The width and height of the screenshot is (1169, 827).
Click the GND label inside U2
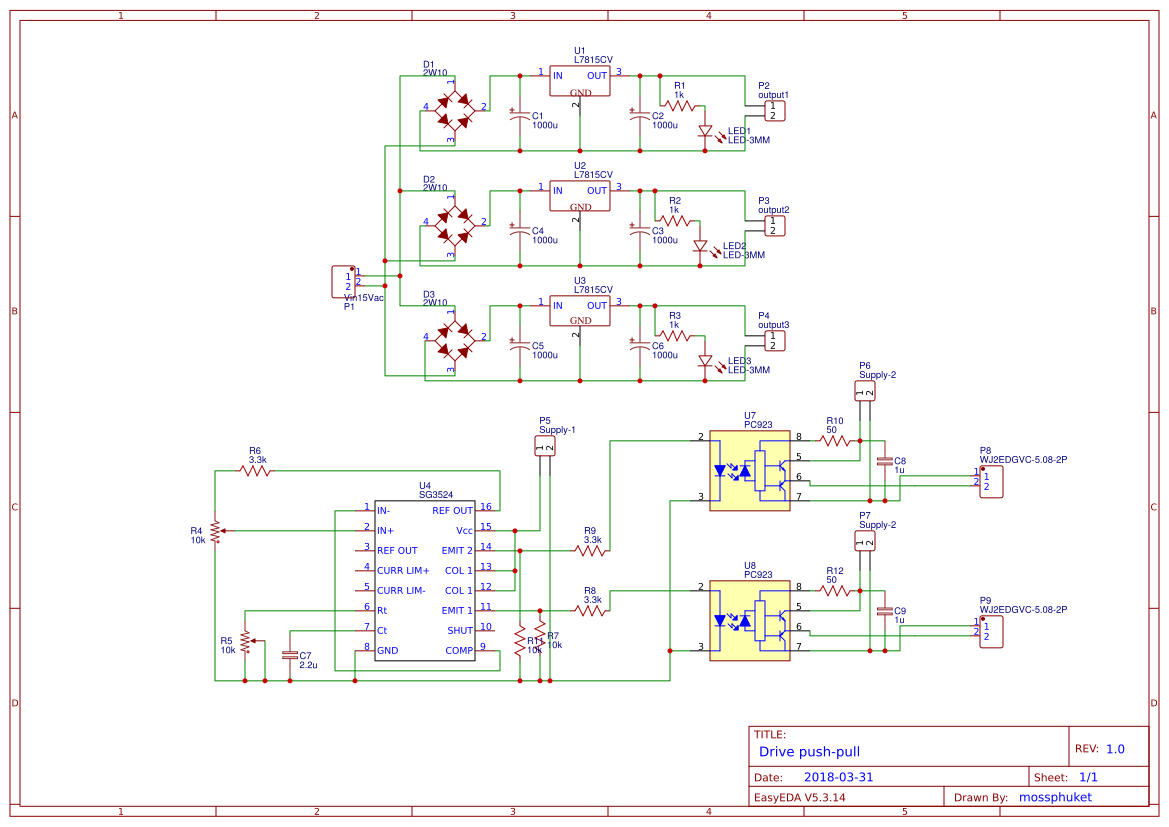pyautogui.click(x=578, y=208)
